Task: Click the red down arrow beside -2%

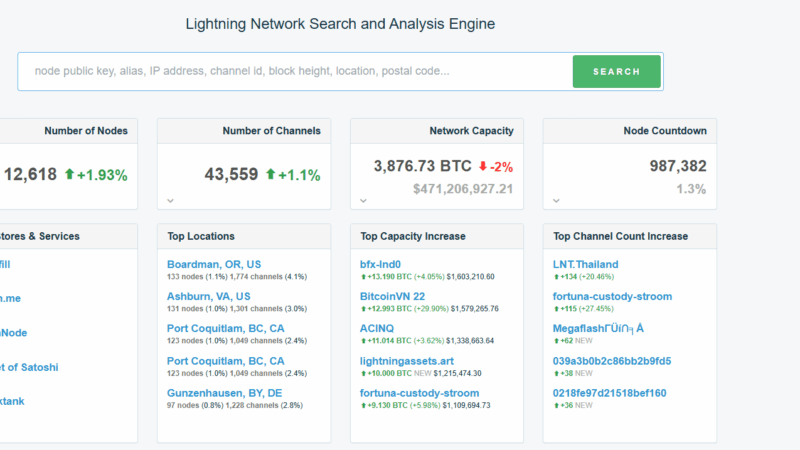Action: (x=483, y=166)
